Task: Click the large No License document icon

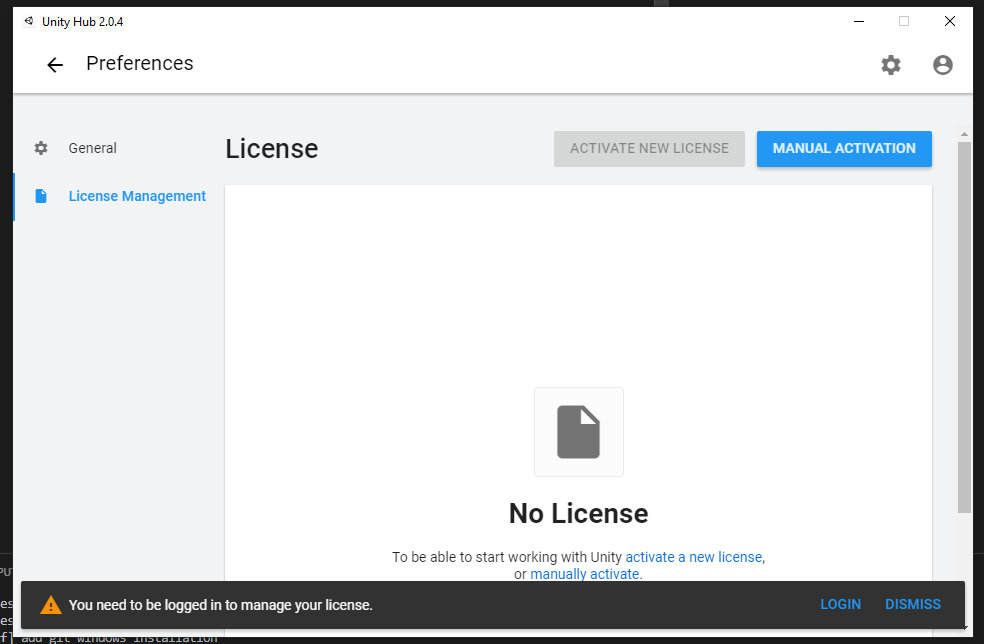Action: coord(579,432)
